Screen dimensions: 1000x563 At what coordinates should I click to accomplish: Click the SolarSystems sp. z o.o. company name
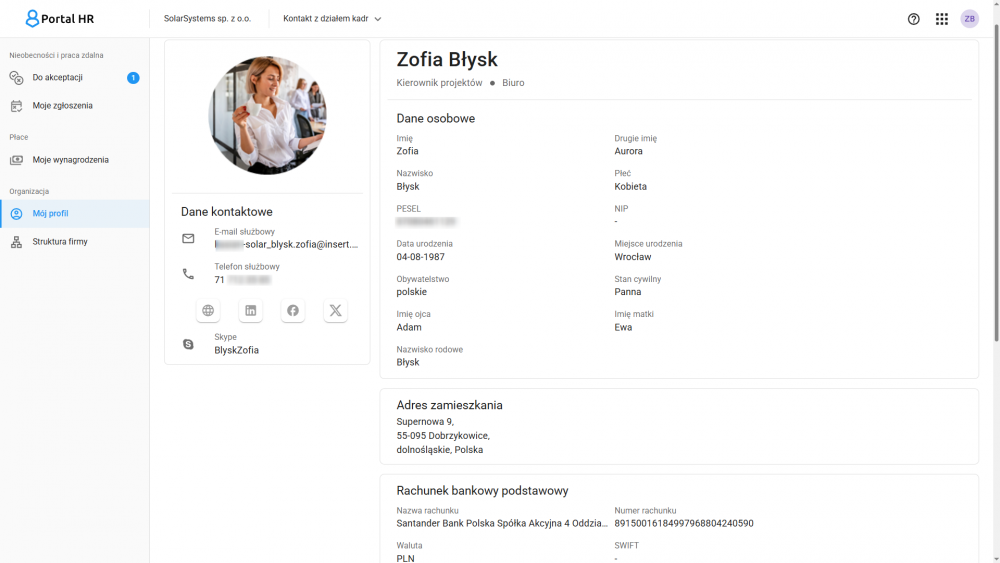(207, 19)
